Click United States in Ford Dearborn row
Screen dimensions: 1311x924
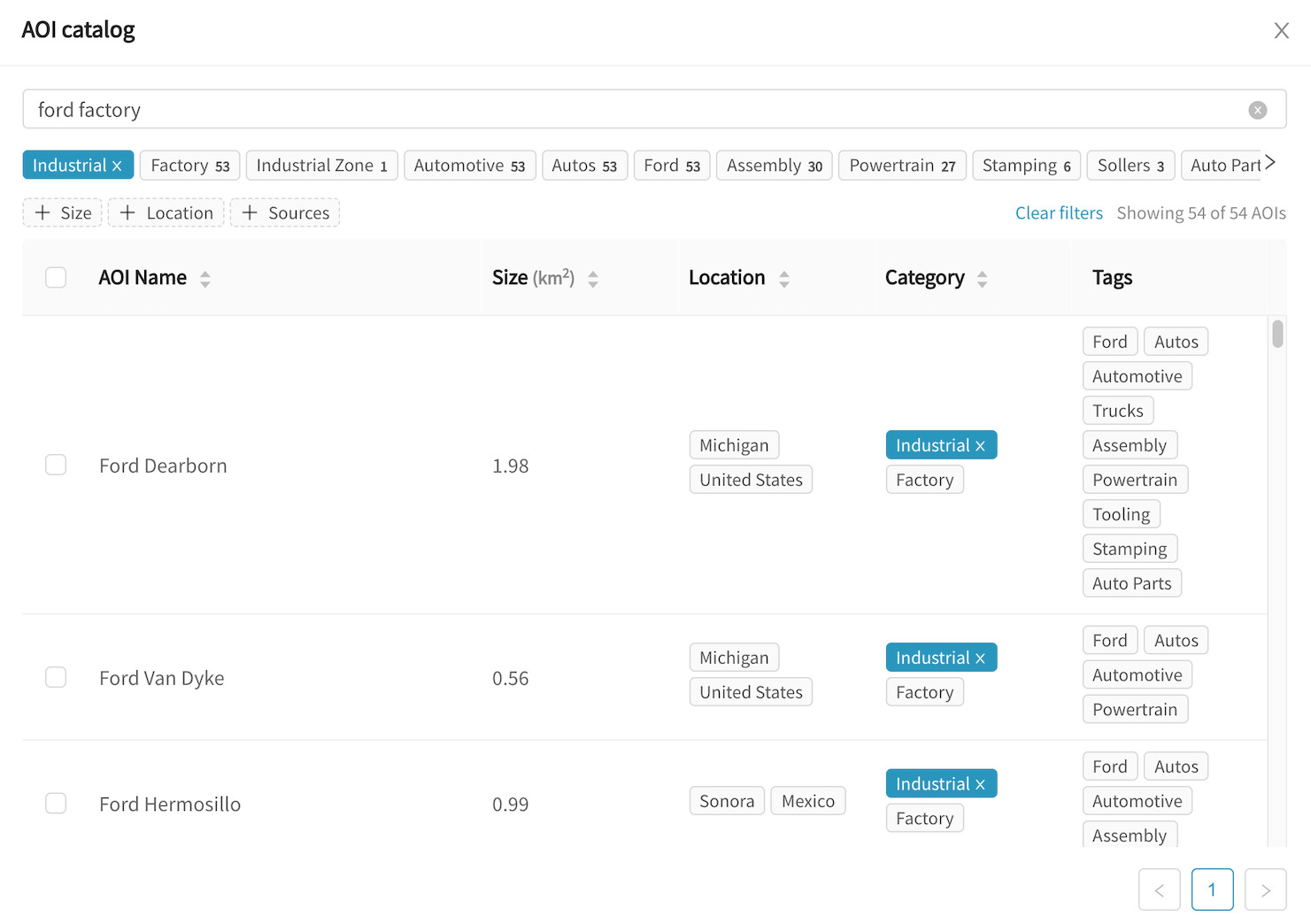pos(751,480)
